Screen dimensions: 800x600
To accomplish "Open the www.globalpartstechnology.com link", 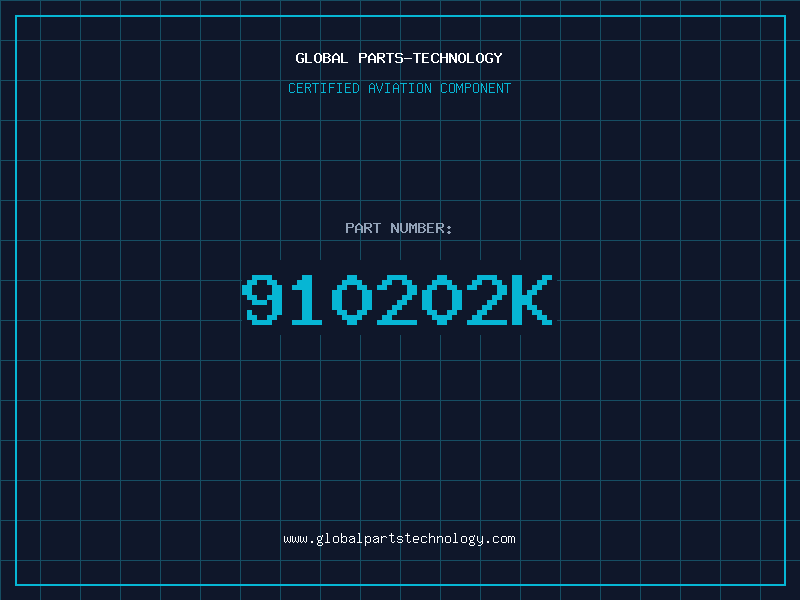I will click(x=399, y=539).
